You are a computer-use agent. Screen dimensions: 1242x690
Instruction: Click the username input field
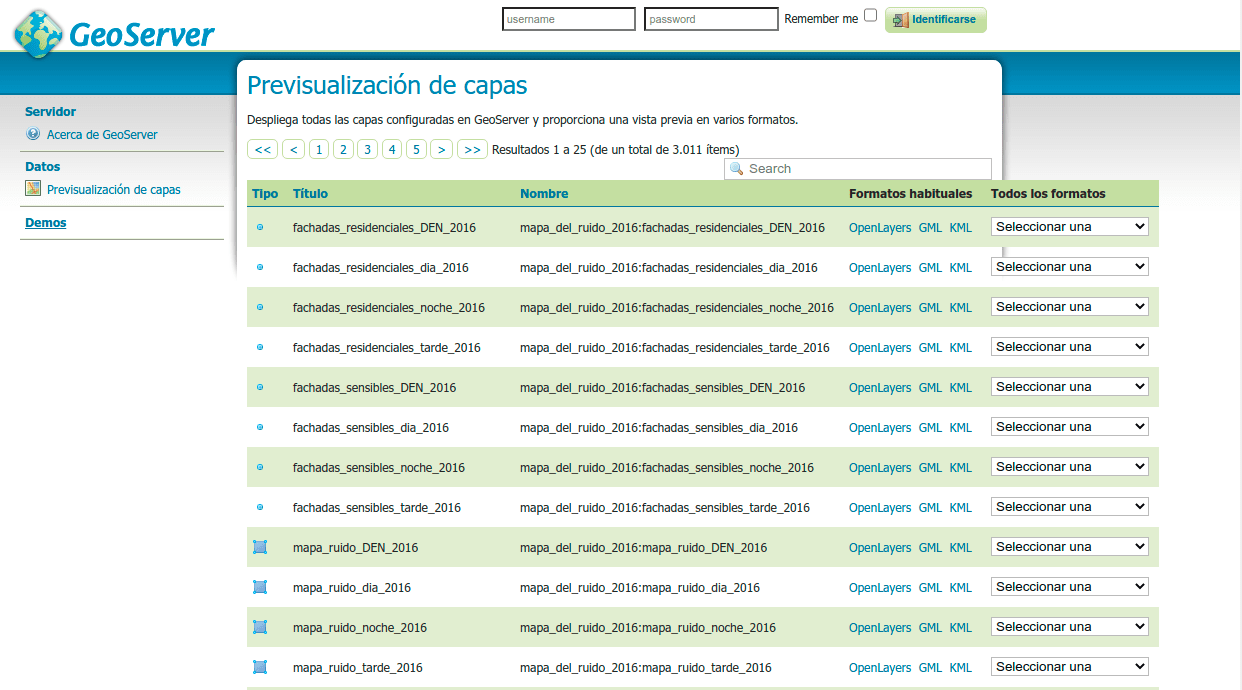click(568, 19)
